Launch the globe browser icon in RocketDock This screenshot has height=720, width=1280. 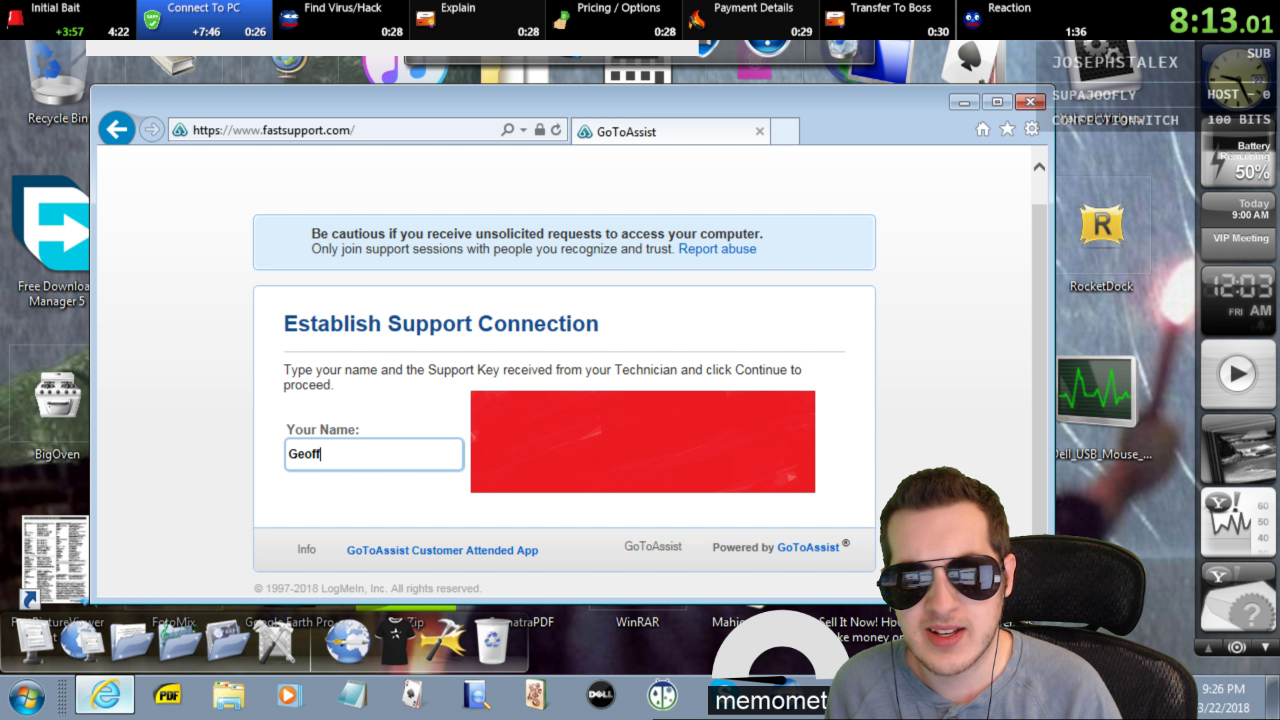pyautogui.click(x=347, y=641)
